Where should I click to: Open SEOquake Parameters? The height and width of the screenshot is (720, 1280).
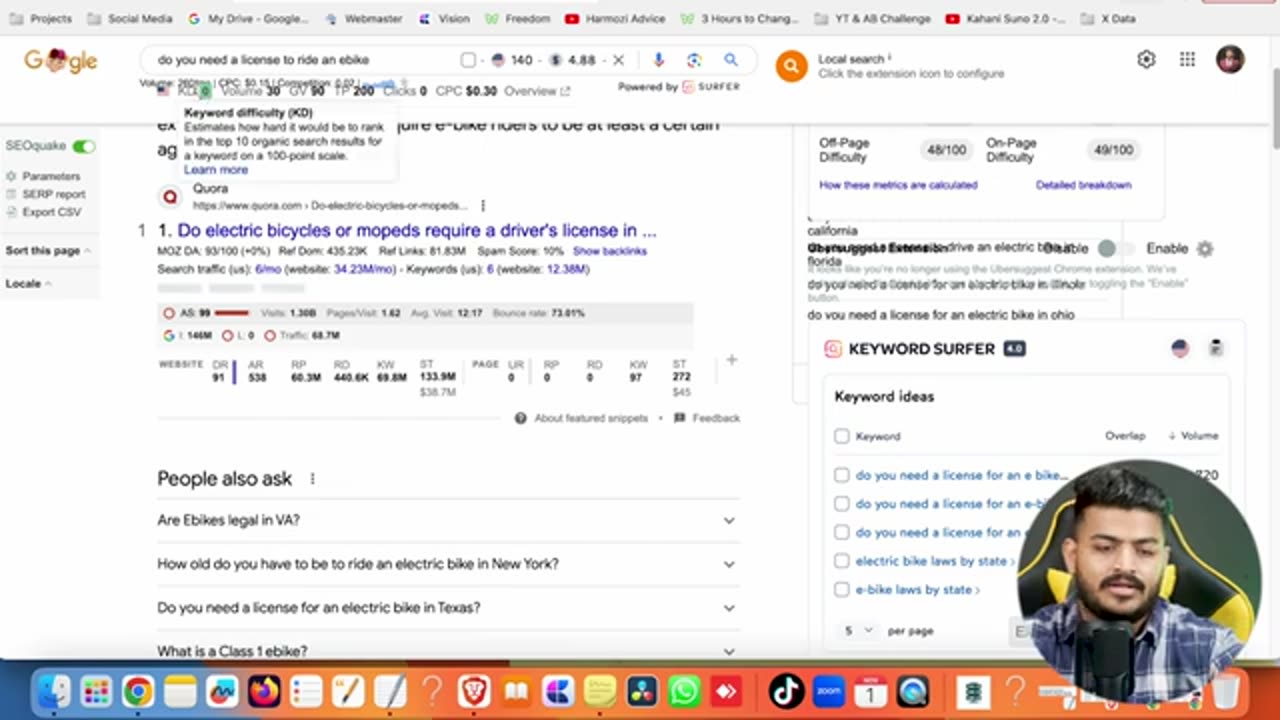click(x=43, y=176)
